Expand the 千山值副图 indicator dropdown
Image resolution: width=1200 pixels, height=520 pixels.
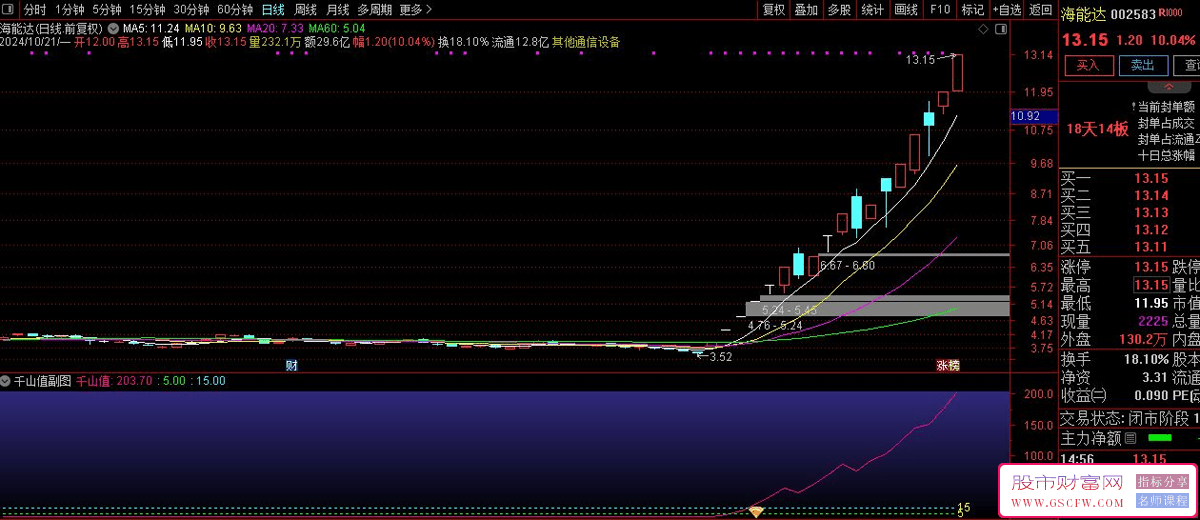(x=6, y=381)
